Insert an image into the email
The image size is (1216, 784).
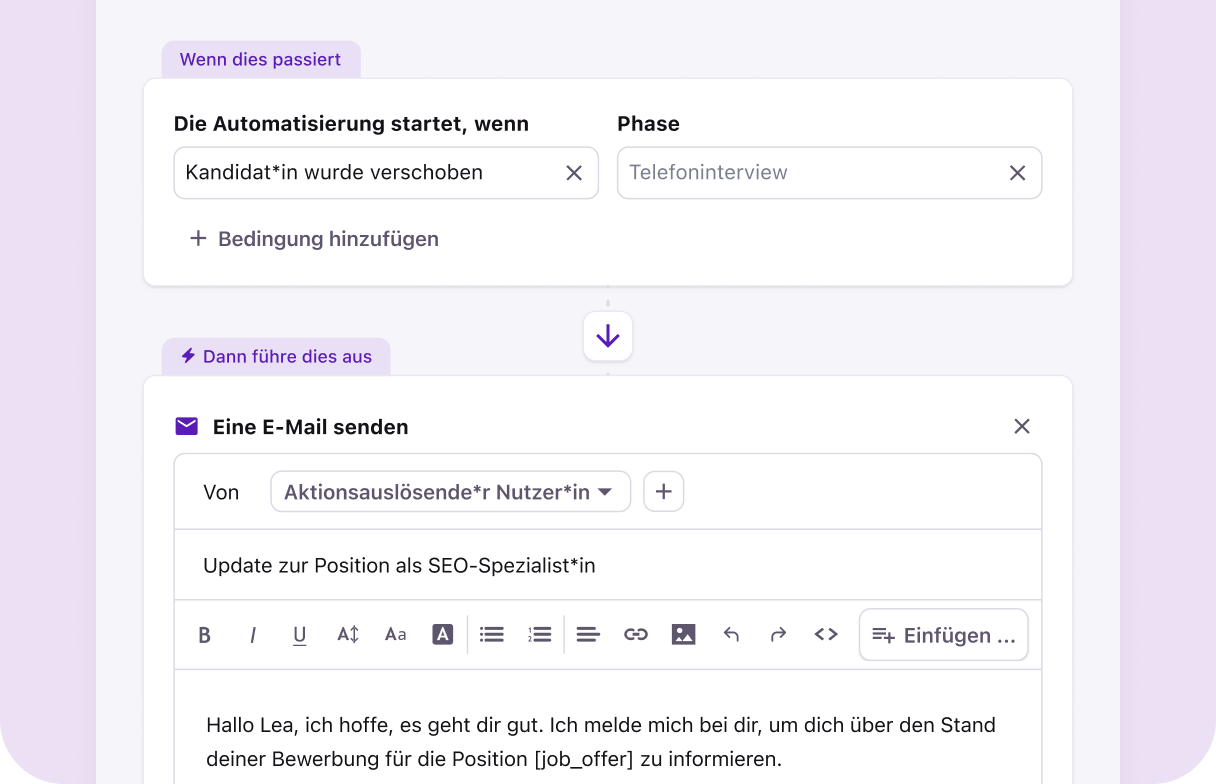tap(684, 634)
